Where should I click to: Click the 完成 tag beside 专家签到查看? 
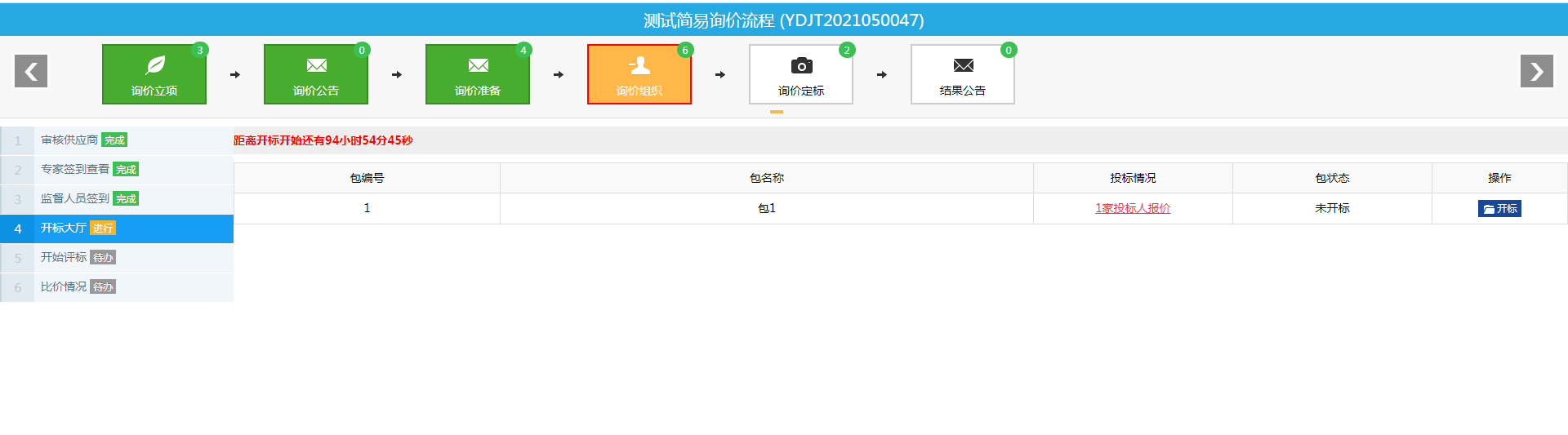pos(126,170)
